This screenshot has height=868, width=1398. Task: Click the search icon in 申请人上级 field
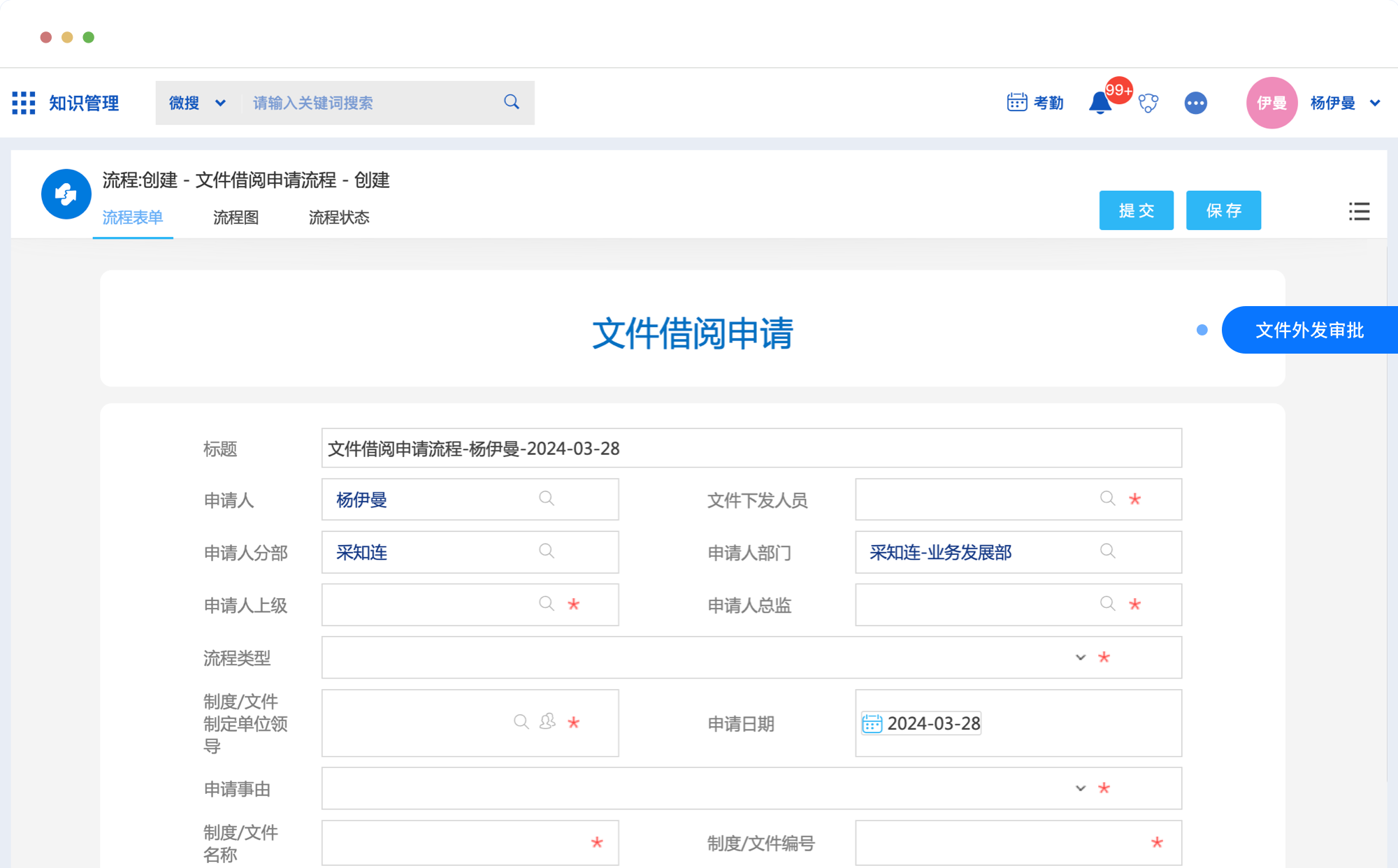547,604
